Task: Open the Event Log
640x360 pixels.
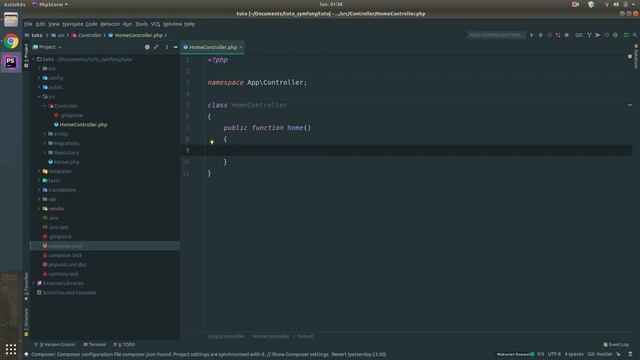Action: (616, 344)
